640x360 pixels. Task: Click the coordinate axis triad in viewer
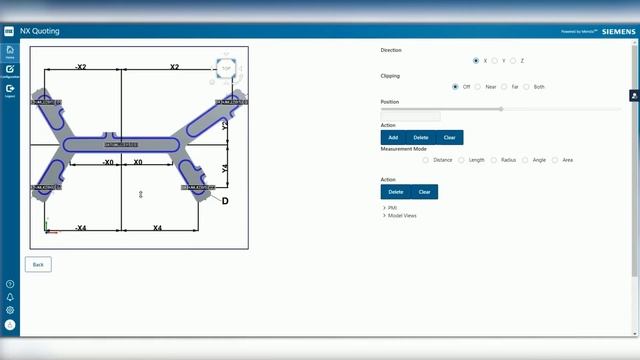tap(50, 227)
